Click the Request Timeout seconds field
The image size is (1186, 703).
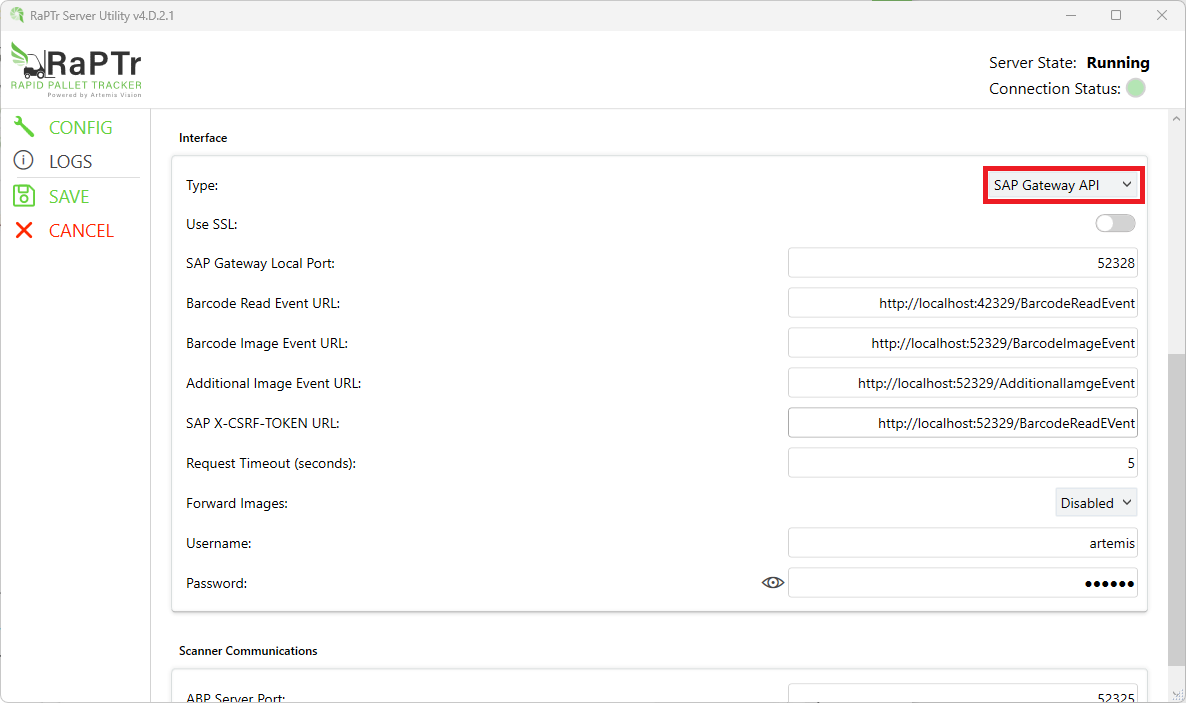(962, 463)
